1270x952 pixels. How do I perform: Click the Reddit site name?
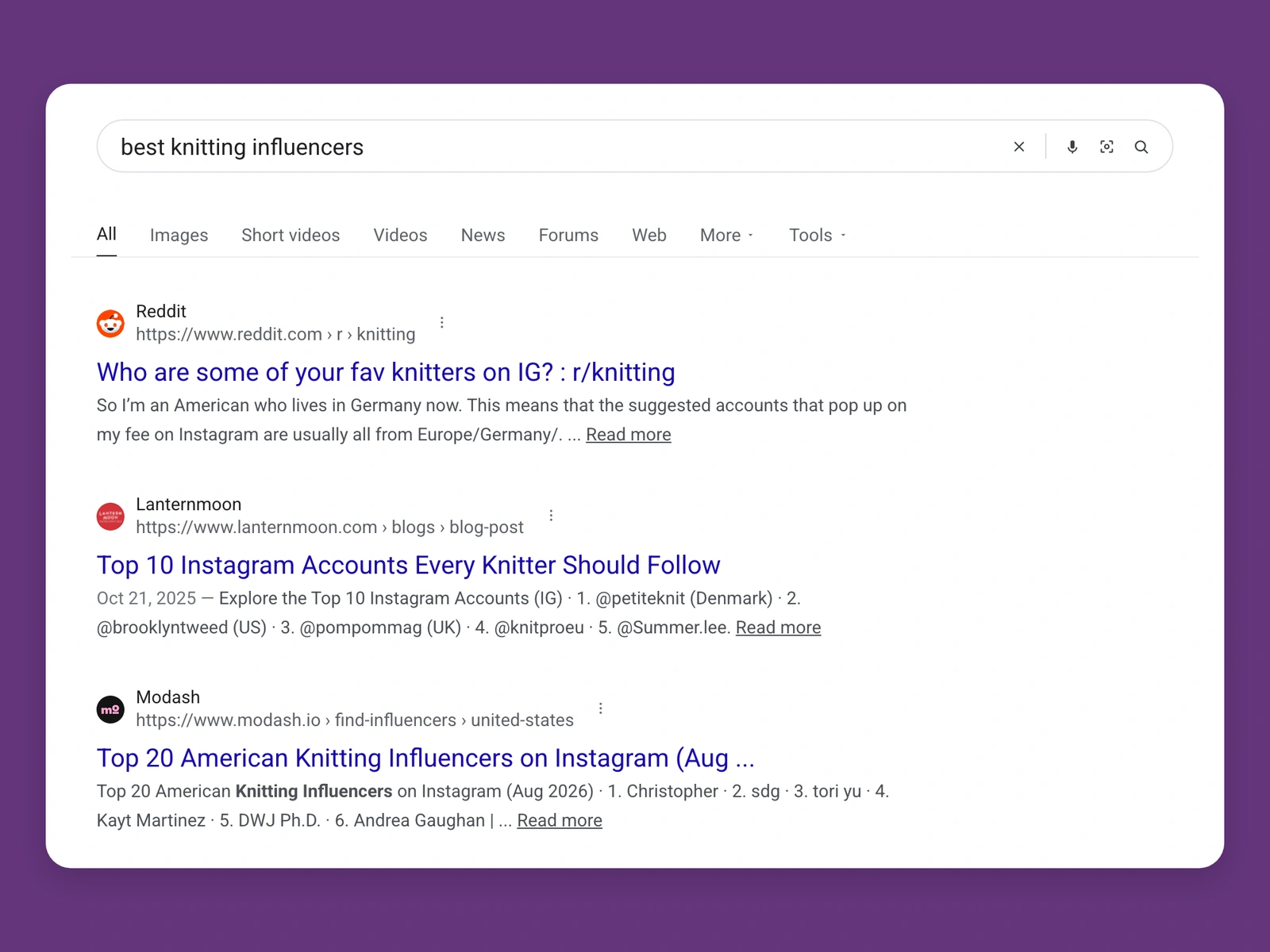tap(161, 311)
